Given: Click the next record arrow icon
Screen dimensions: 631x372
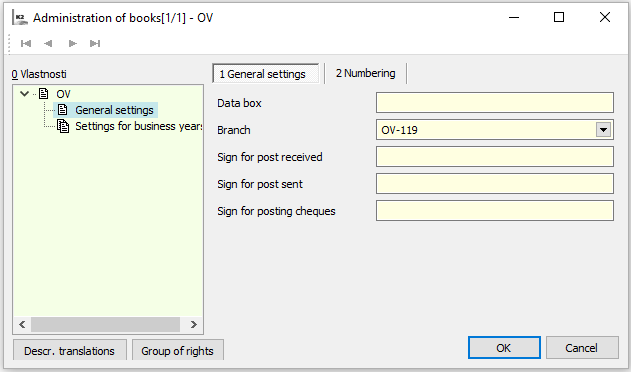Looking at the screenshot, I should tap(72, 43).
